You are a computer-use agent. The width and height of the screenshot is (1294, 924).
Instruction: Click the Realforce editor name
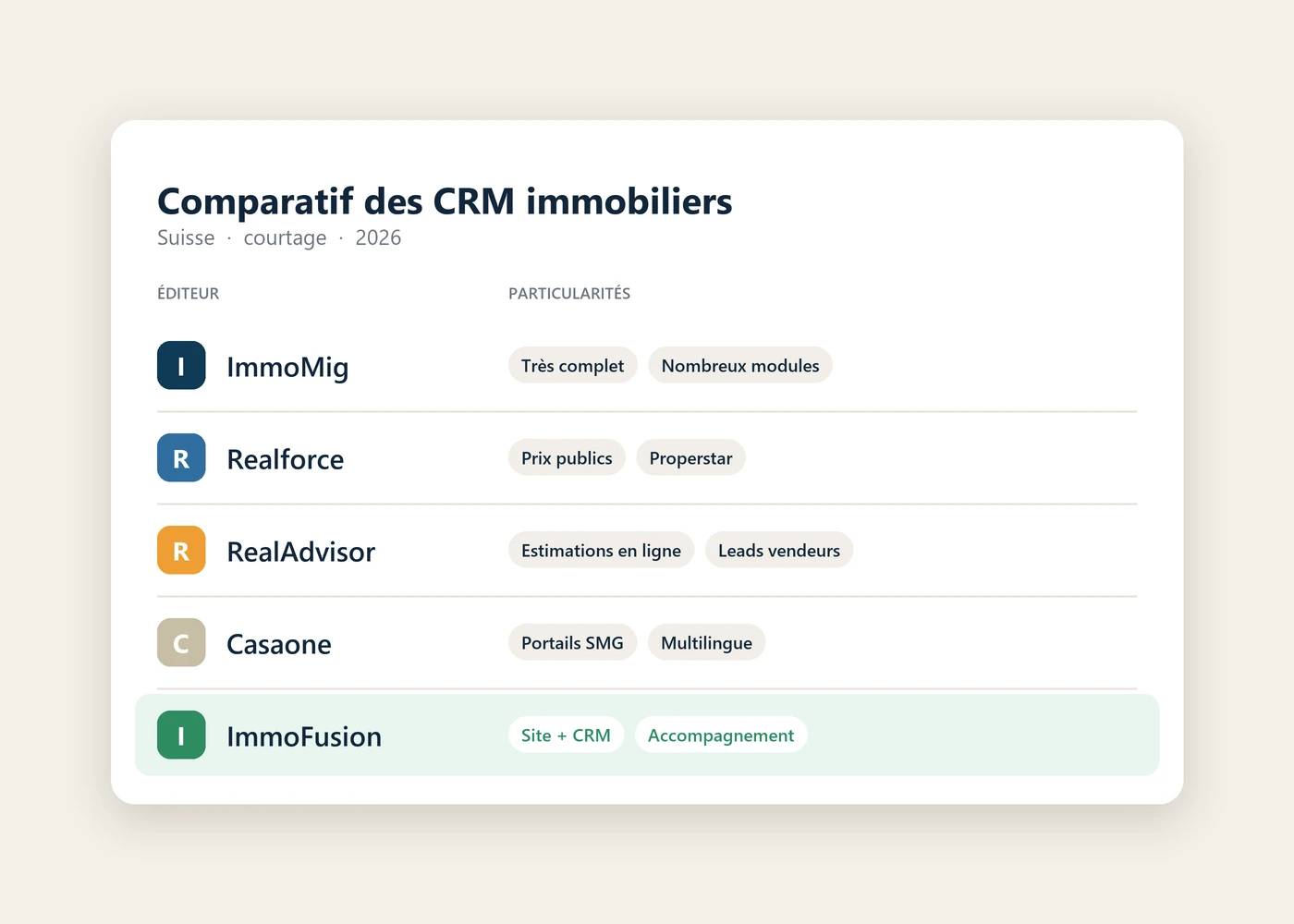click(286, 459)
